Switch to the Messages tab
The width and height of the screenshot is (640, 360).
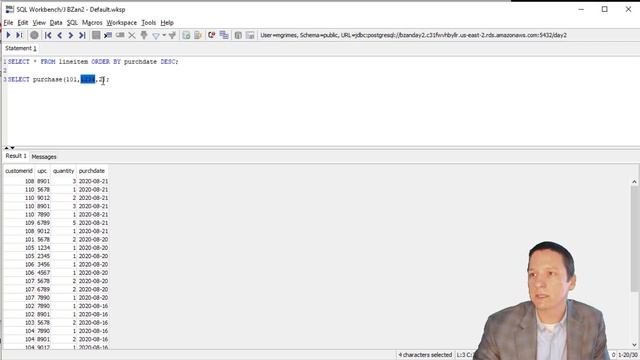pyautogui.click(x=44, y=157)
